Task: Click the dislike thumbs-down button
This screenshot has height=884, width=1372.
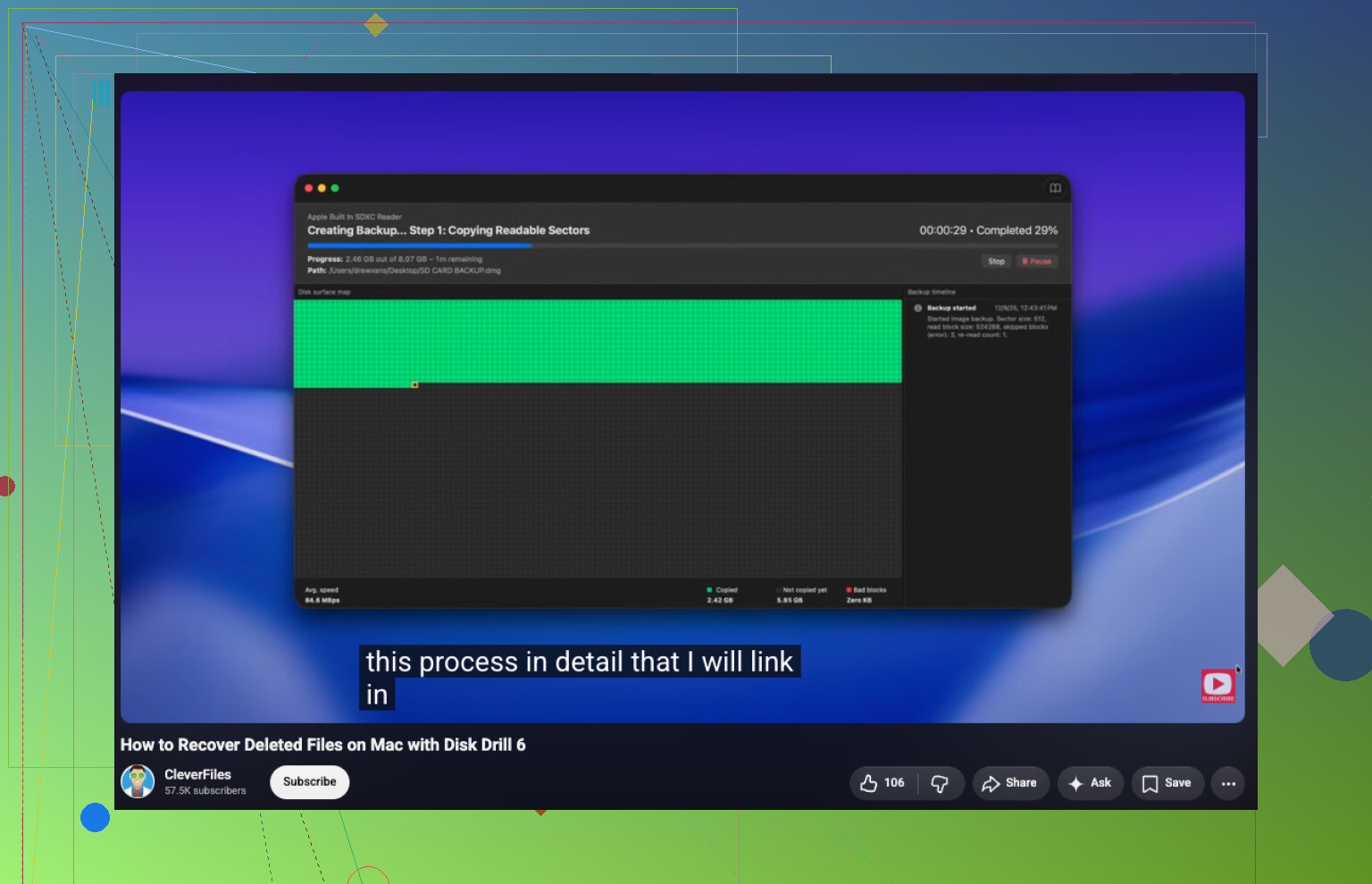Action: pyautogui.click(x=941, y=783)
